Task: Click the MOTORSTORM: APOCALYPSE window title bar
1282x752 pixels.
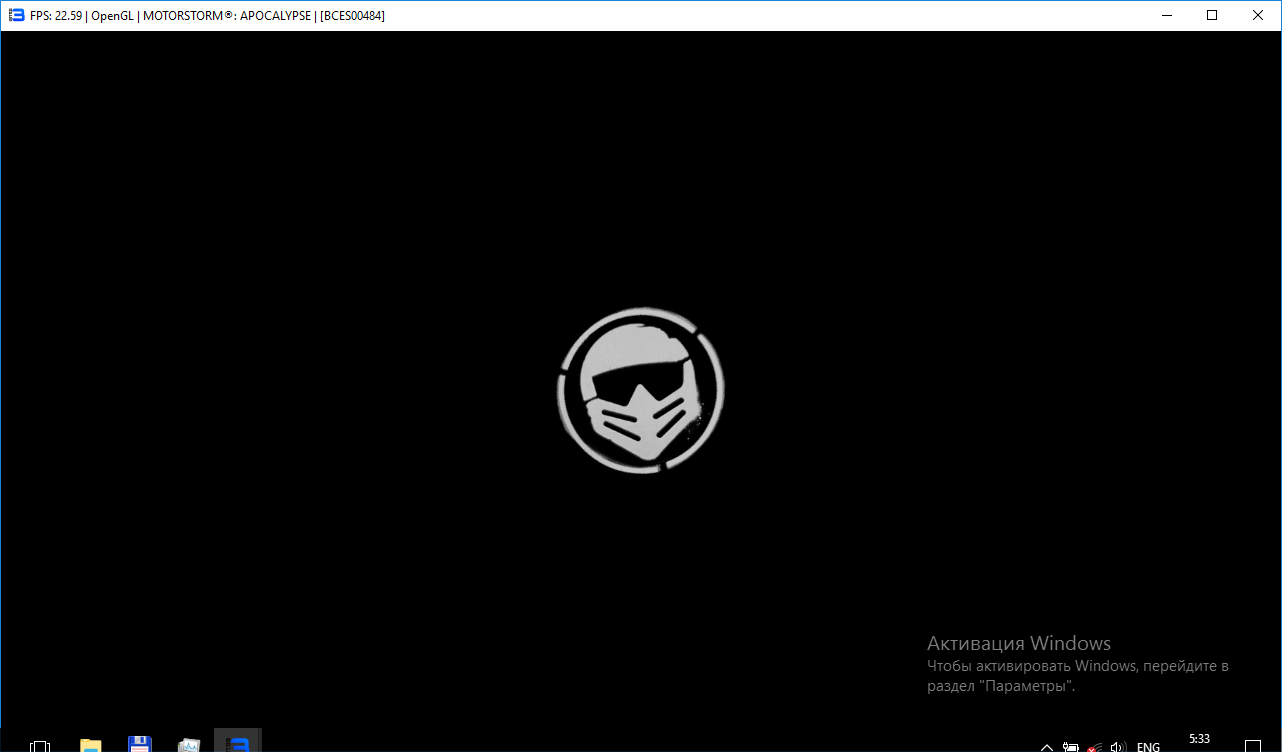Action: point(700,15)
